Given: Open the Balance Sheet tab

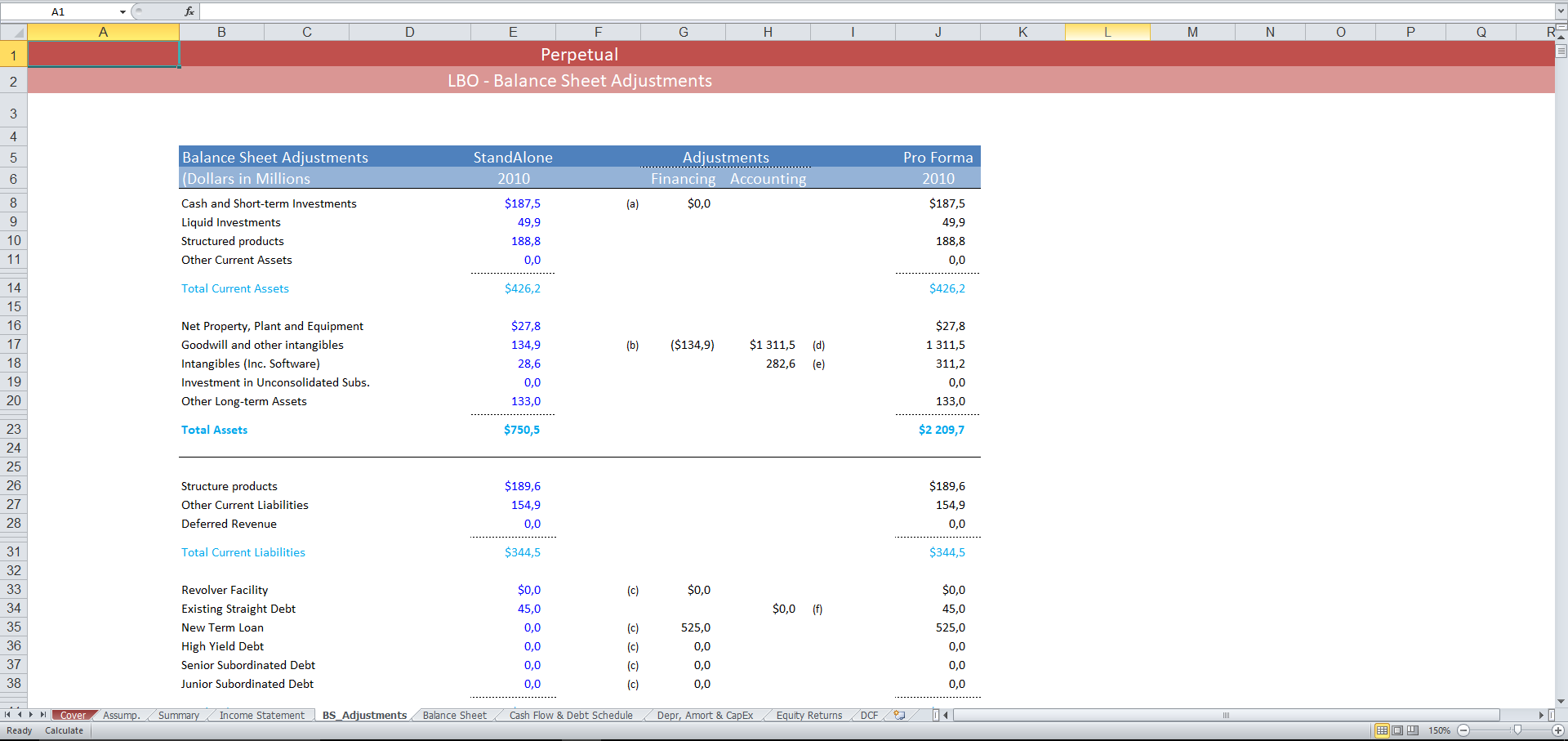Looking at the screenshot, I should click(454, 716).
